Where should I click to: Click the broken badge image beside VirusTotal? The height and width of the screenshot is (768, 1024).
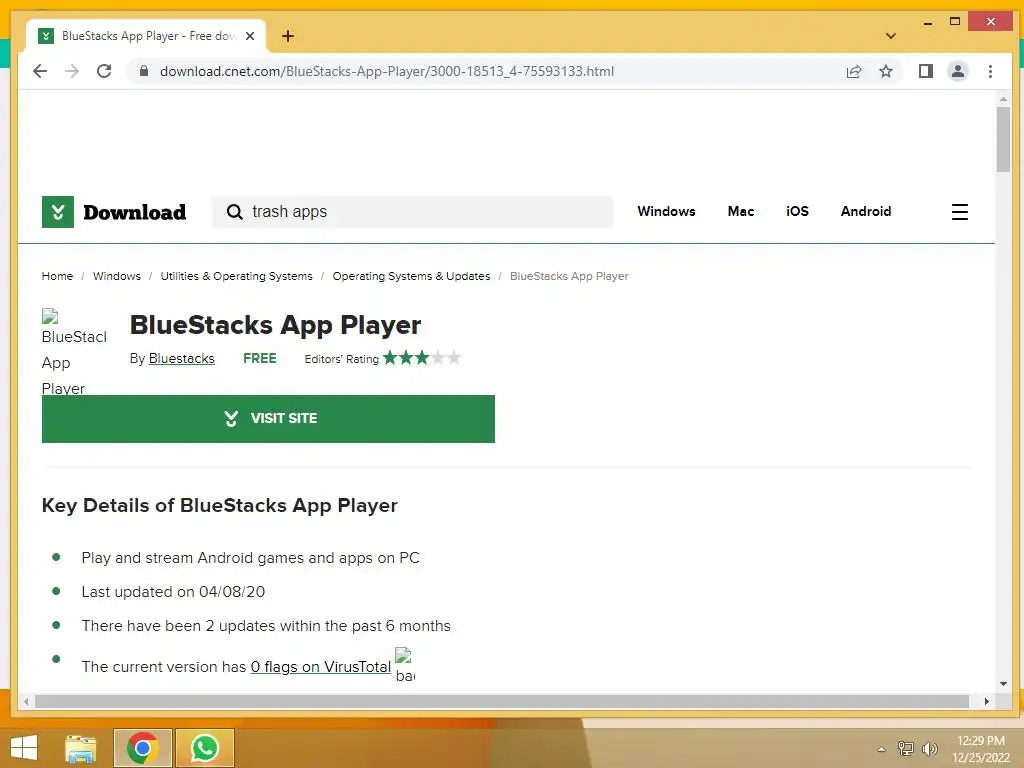click(x=405, y=665)
